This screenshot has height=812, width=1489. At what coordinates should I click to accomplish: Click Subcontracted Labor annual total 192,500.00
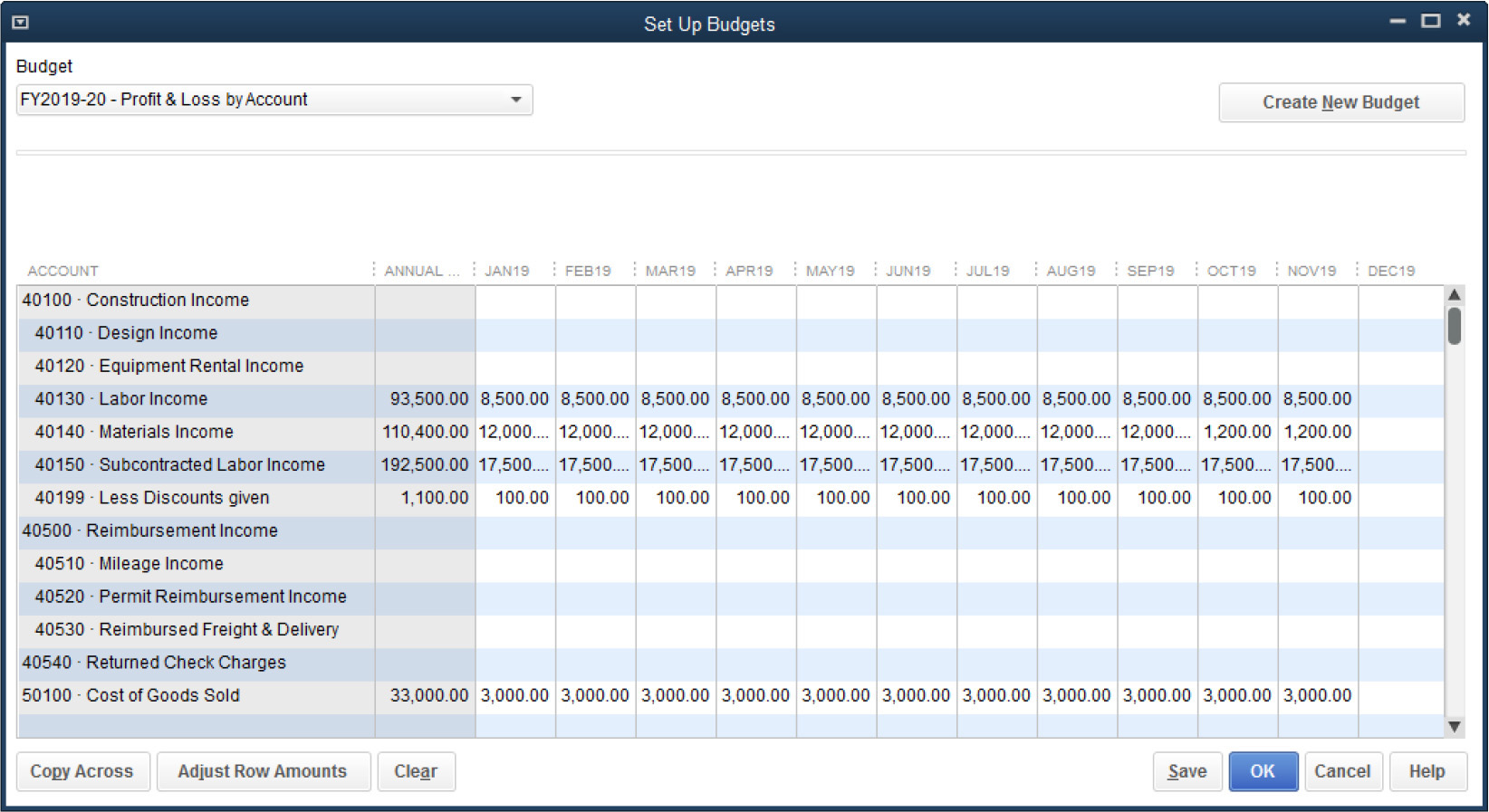pyautogui.click(x=426, y=465)
